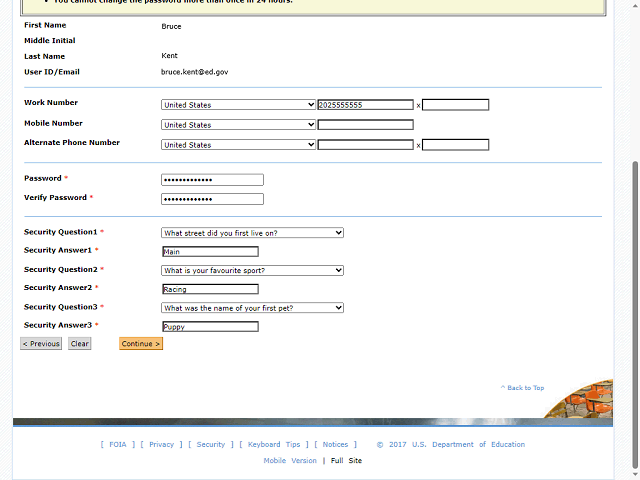Open the Privacy footer link

point(161,444)
